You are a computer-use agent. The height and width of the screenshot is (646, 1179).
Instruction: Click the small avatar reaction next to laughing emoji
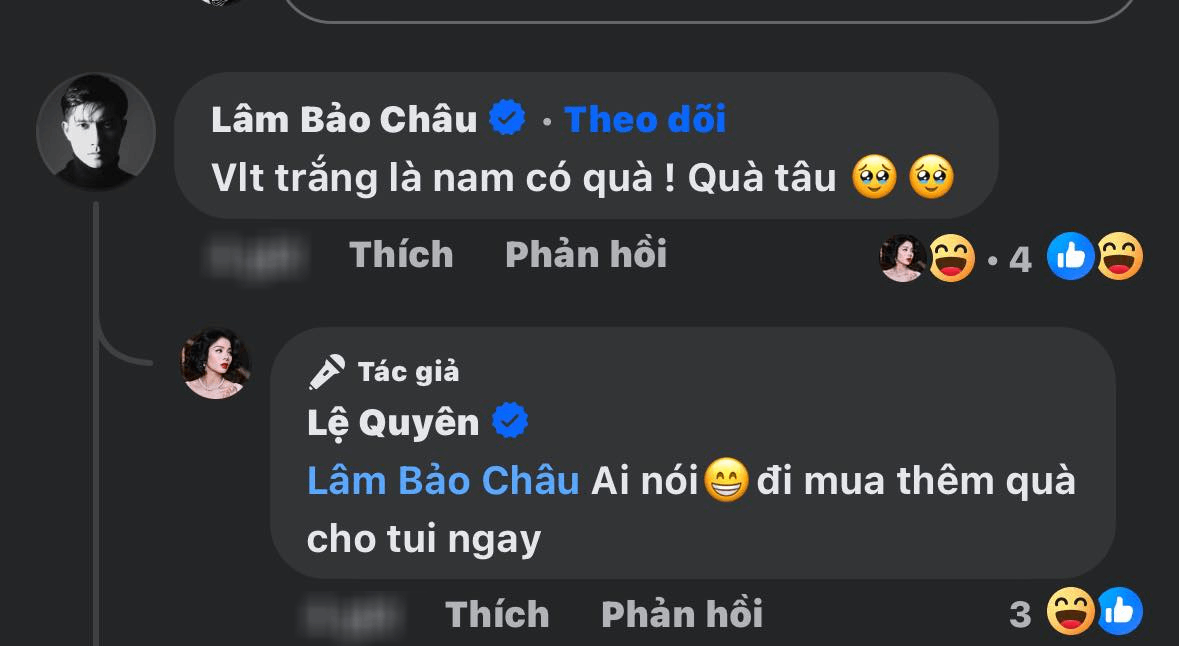click(903, 258)
